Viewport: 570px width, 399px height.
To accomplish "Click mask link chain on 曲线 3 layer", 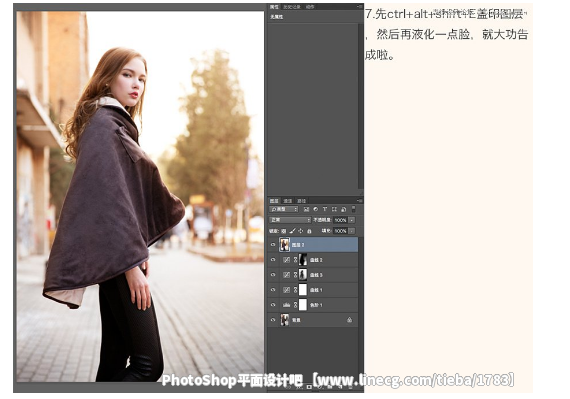I will tap(295, 275).
